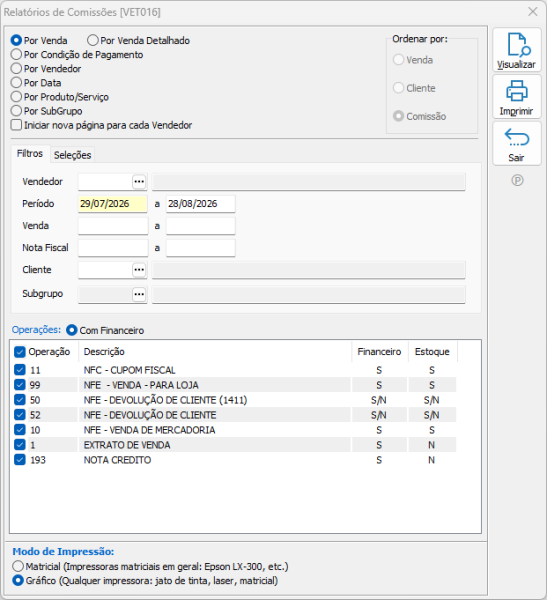Screen dimensions: 547x600
Task: Click the Período end date field
Action: [x=201, y=204]
